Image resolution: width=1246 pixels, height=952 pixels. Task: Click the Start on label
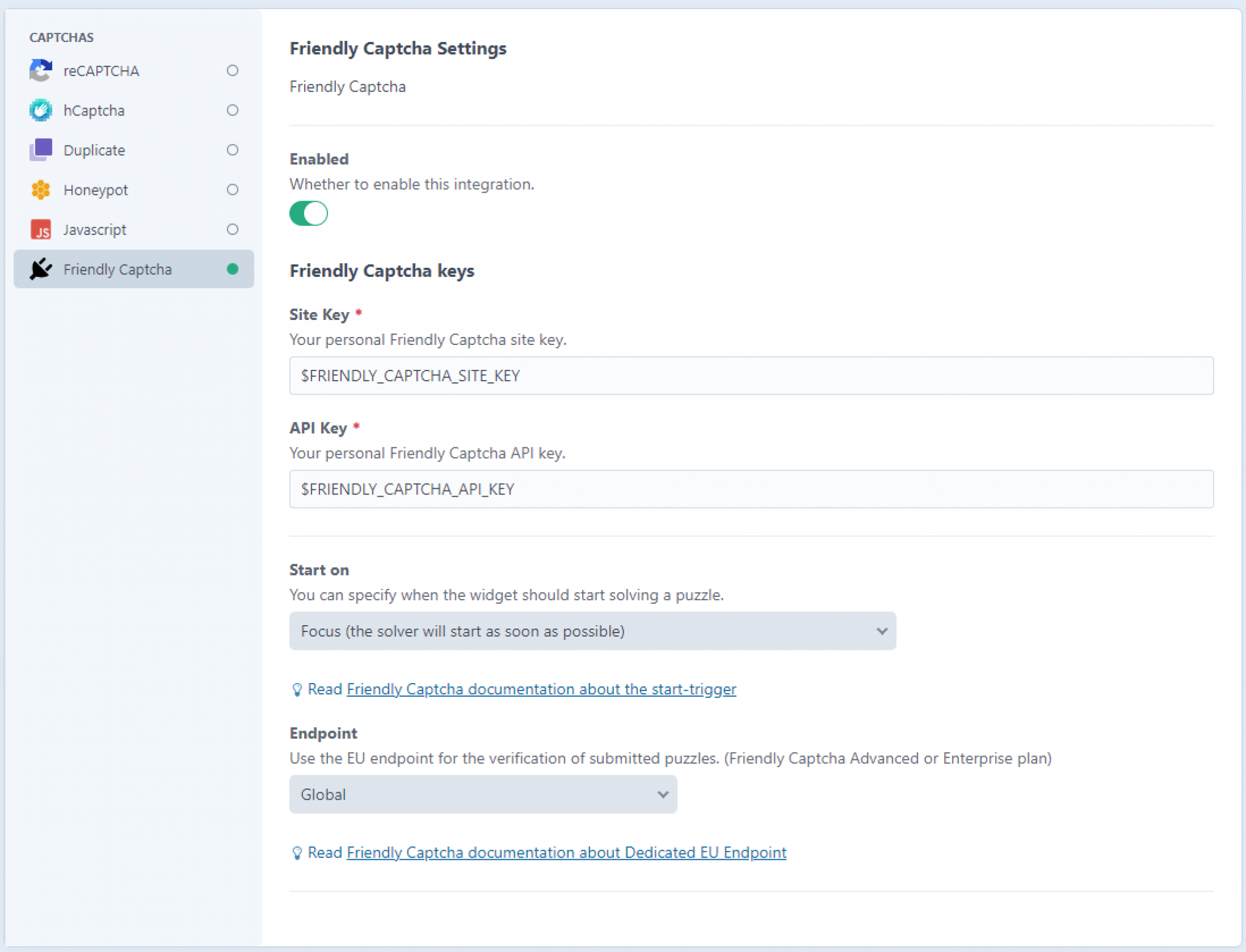tap(319, 570)
